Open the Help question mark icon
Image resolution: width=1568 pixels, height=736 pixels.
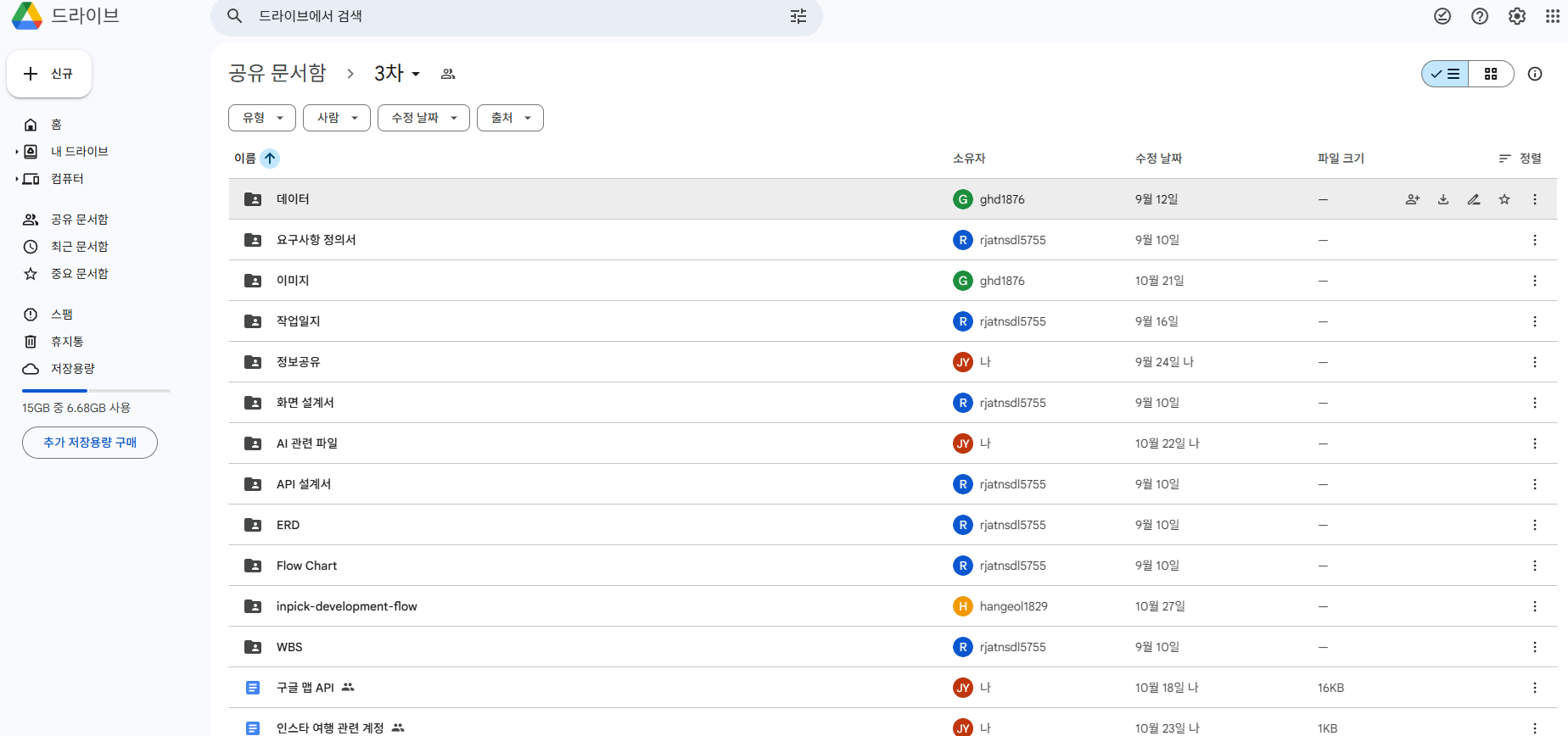(x=1480, y=16)
